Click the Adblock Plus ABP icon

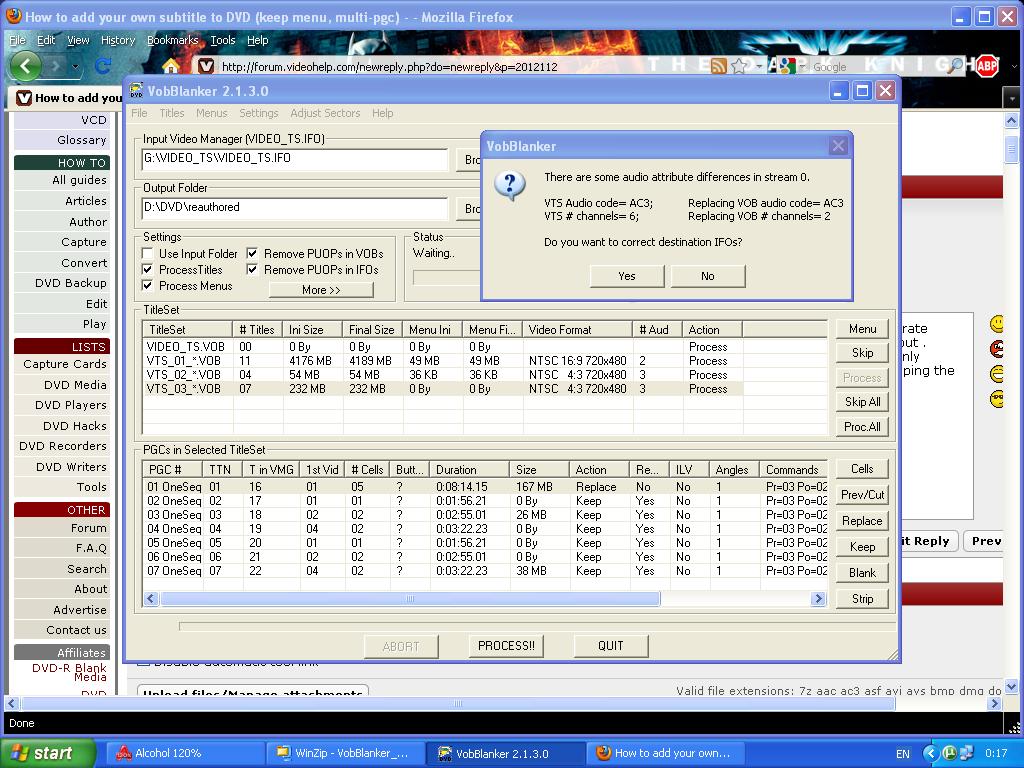pos(987,66)
